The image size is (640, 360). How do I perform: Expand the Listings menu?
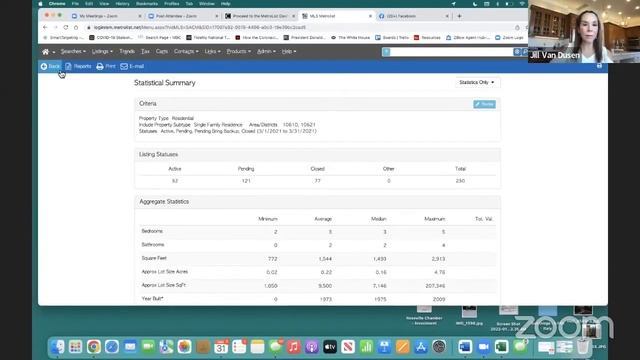102,52
